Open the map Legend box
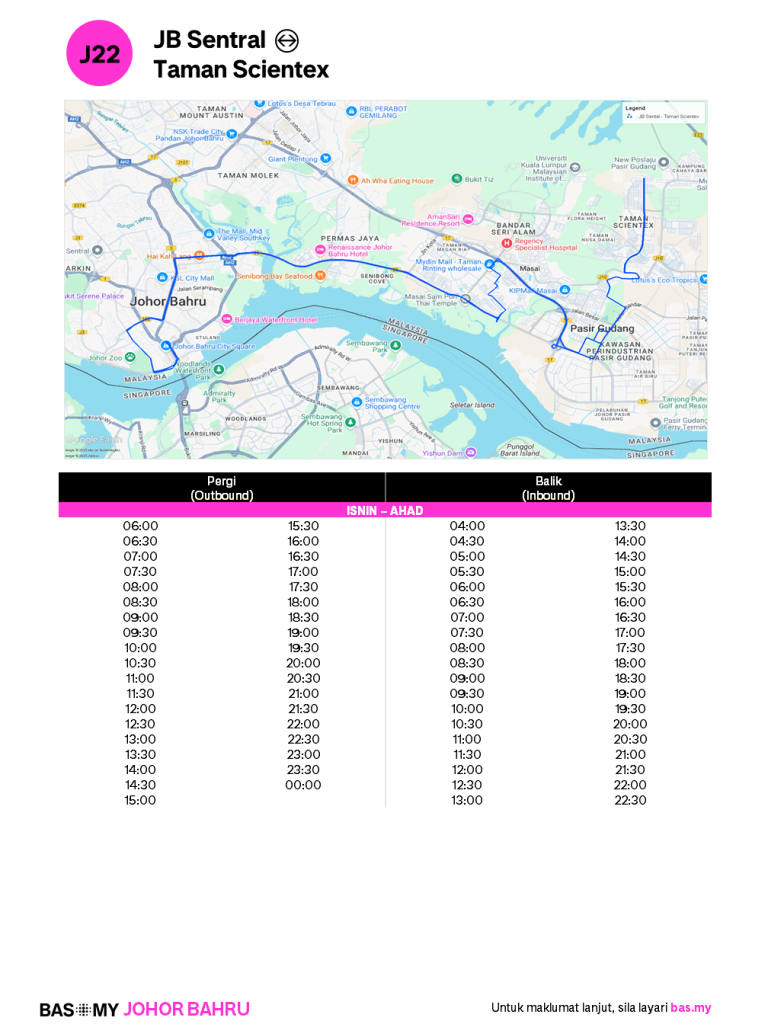The height and width of the screenshot is (1024, 768). [662, 112]
